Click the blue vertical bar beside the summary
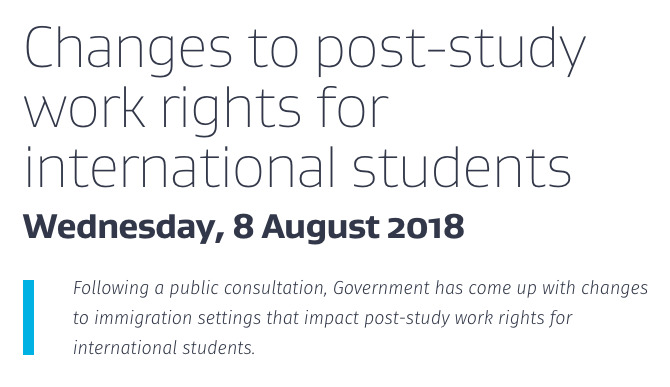The width and height of the screenshot is (670, 387). [28, 317]
